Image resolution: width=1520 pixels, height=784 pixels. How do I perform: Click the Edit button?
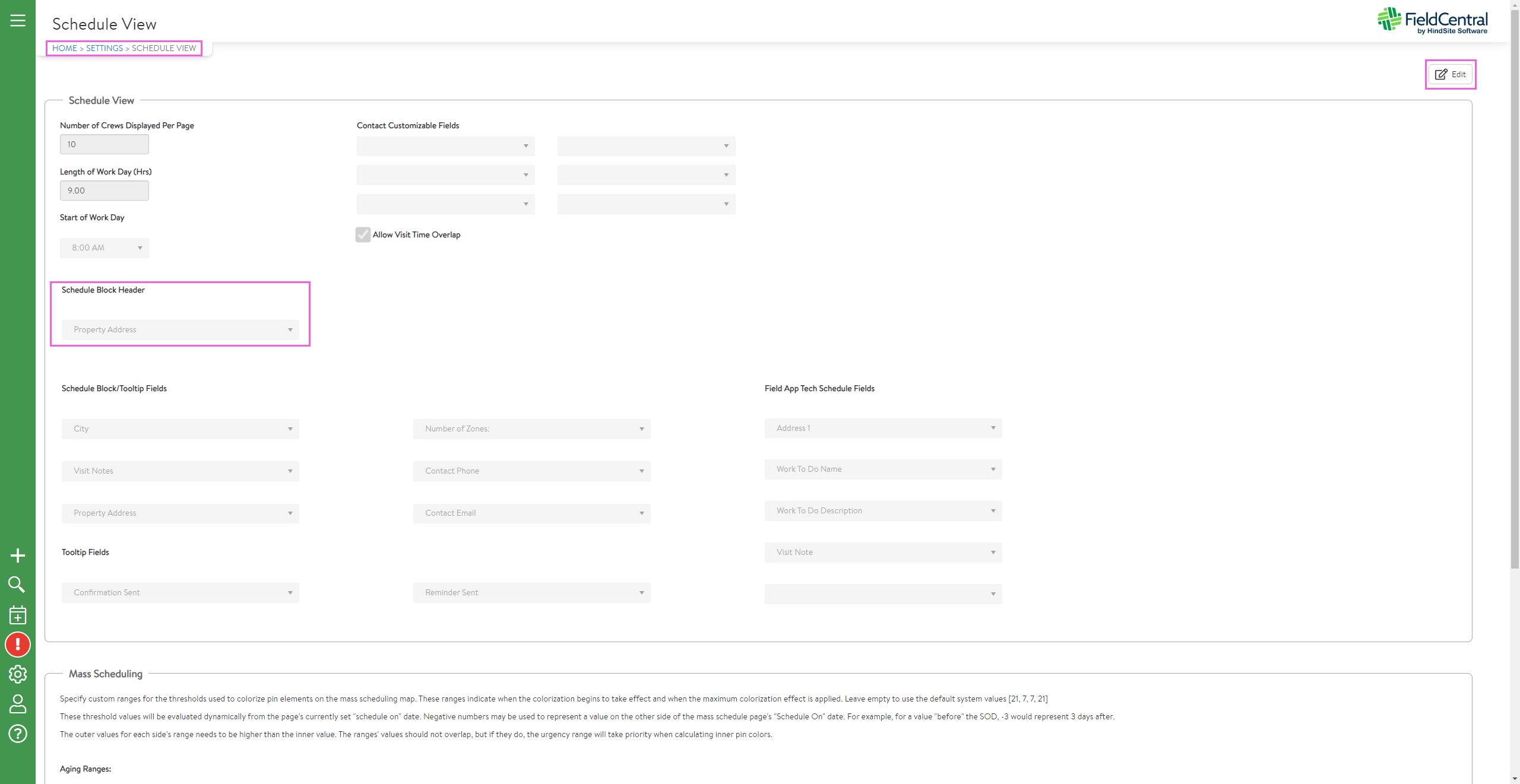[x=1451, y=74]
